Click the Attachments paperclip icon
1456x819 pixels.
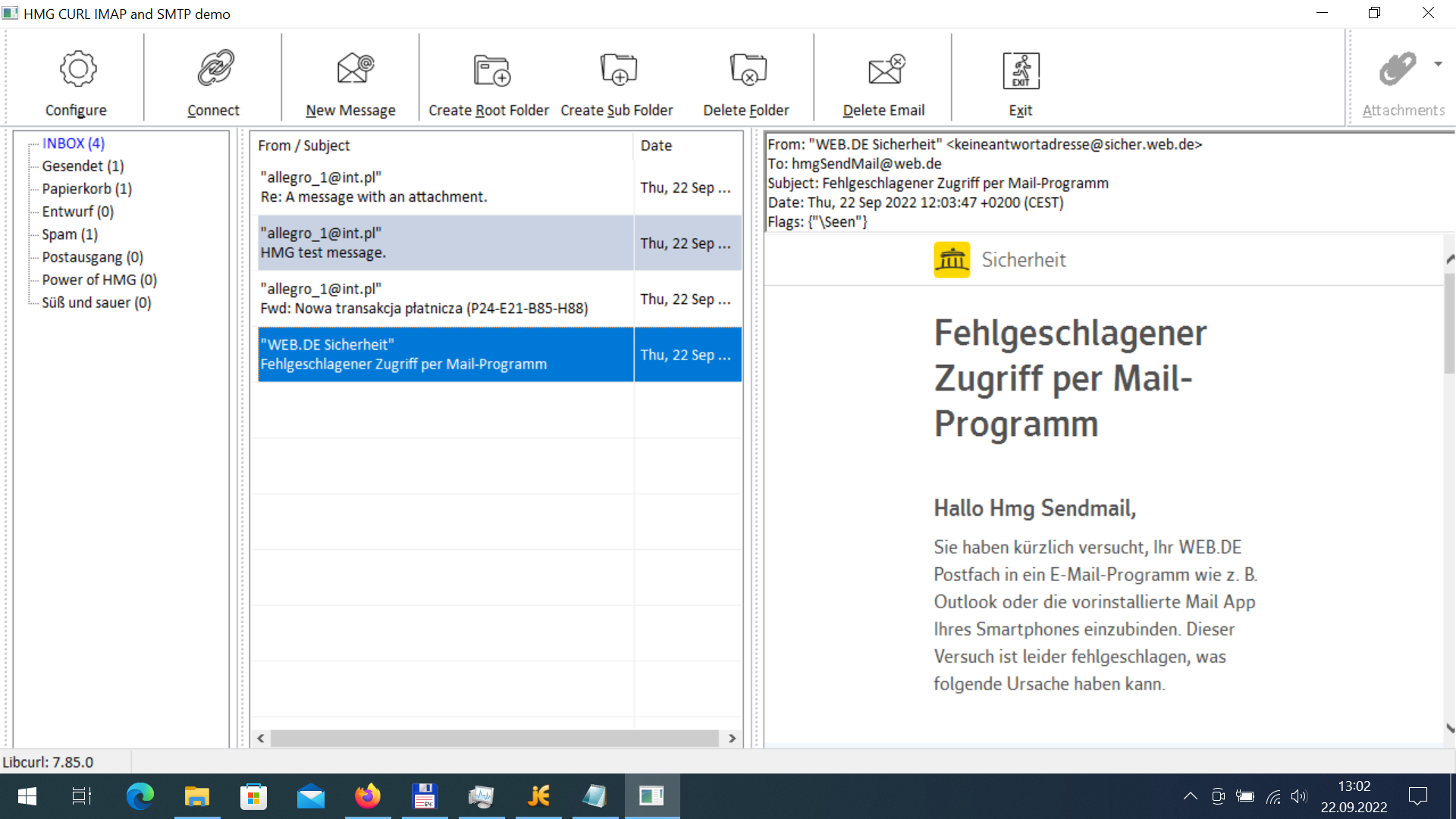click(1399, 68)
